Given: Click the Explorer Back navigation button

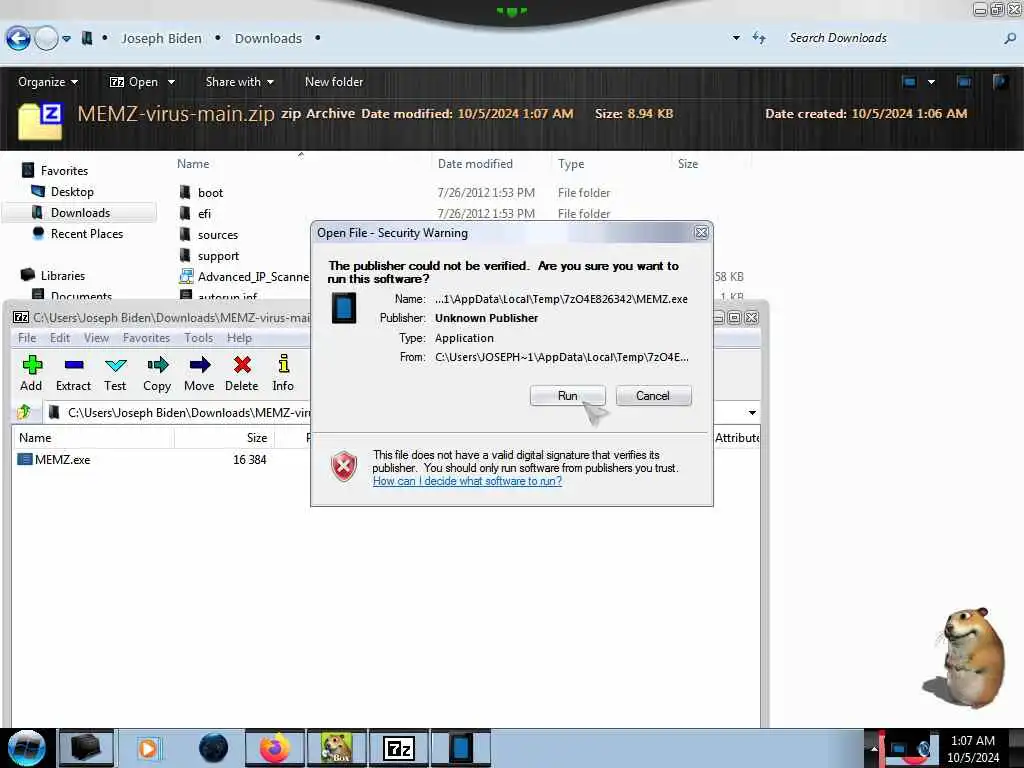Looking at the screenshot, I should click(x=18, y=39).
